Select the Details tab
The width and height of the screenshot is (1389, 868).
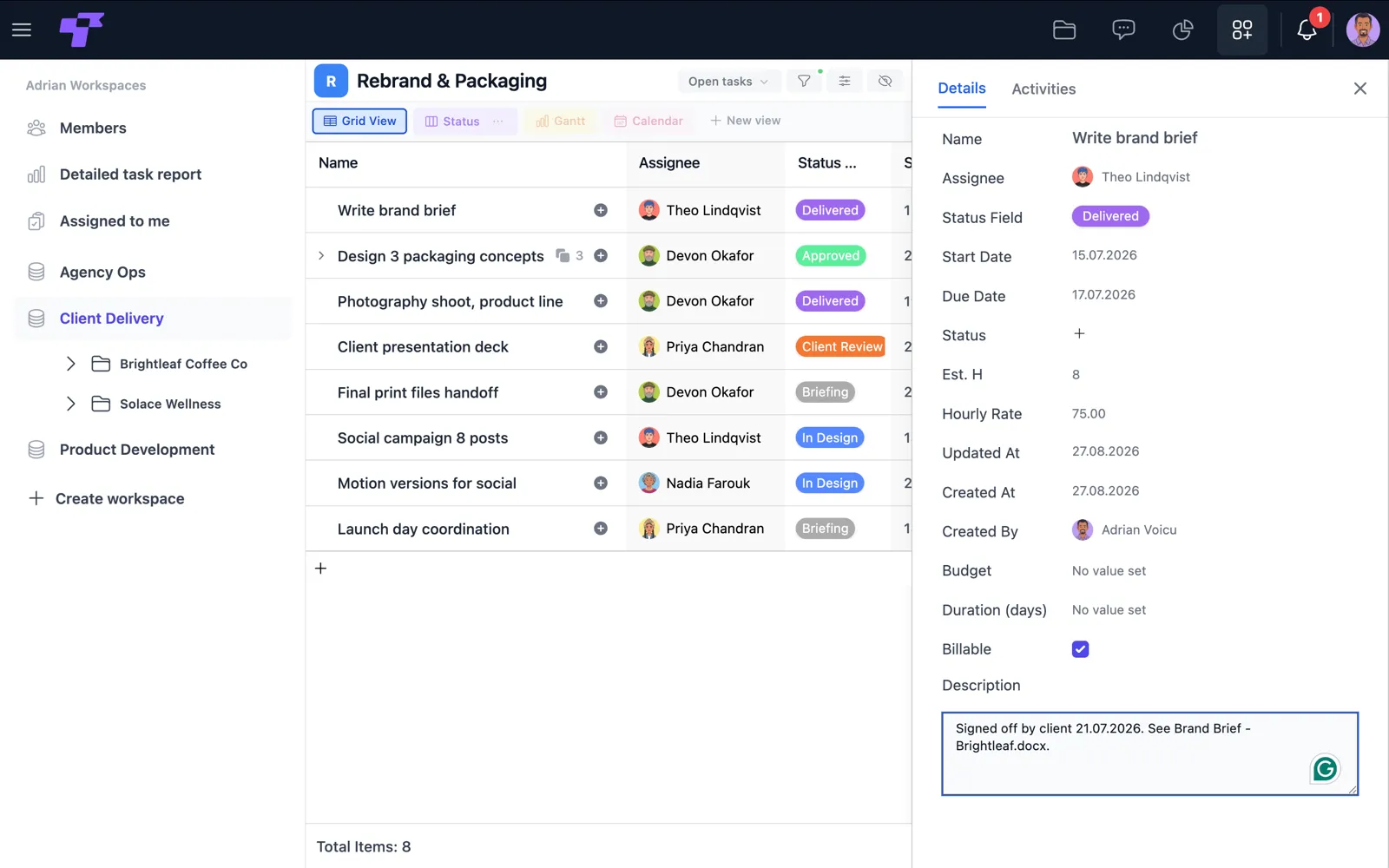click(x=962, y=89)
